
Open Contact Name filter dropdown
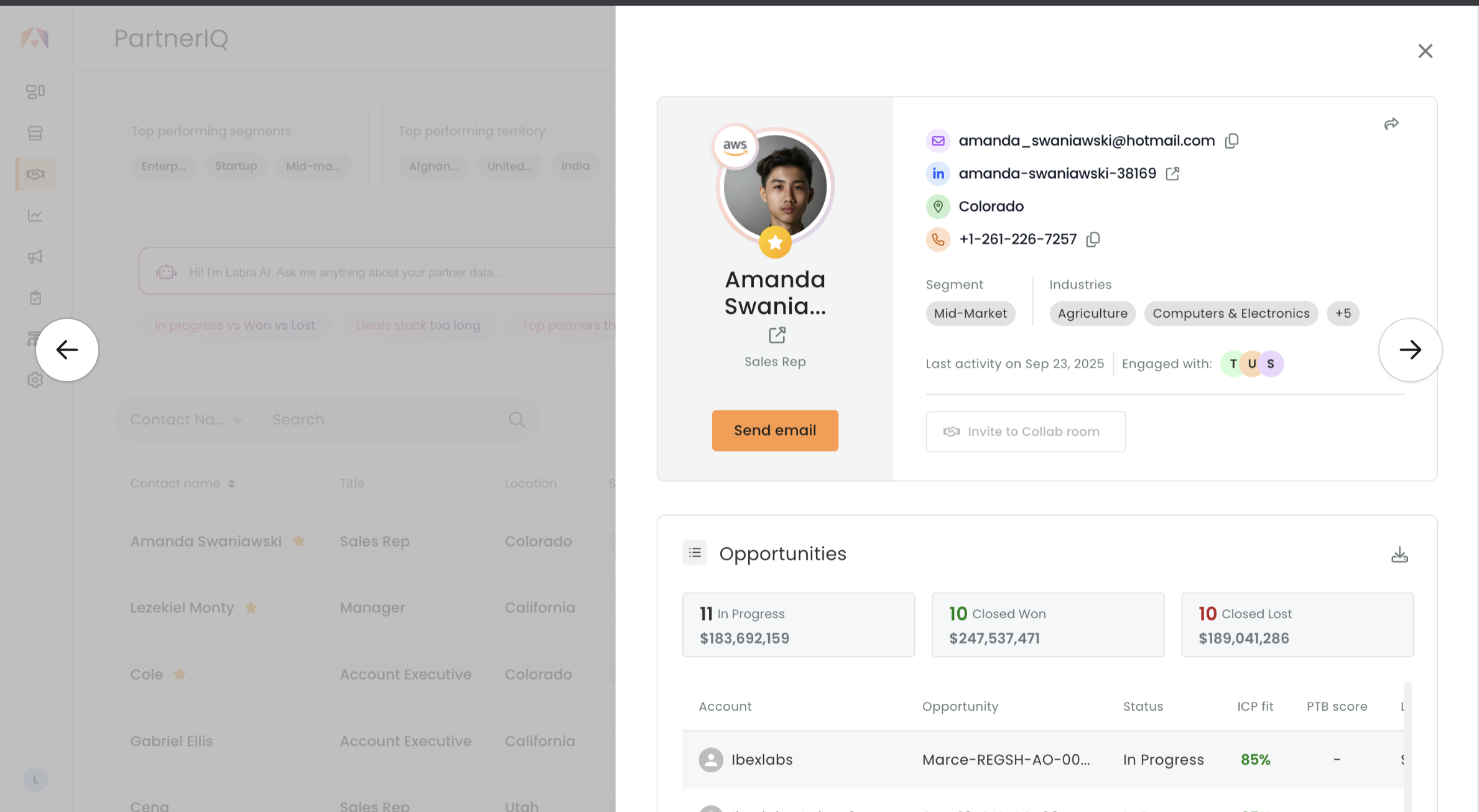[185, 420]
